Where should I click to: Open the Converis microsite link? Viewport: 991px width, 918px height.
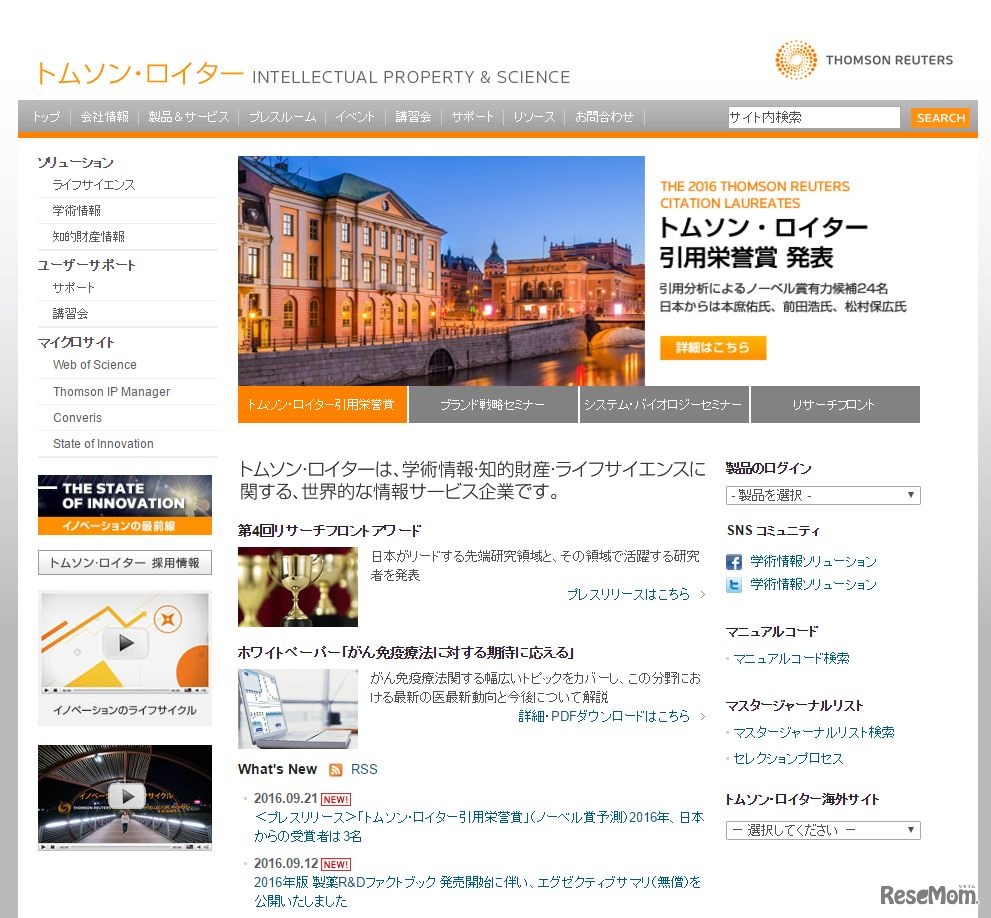click(77, 417)
